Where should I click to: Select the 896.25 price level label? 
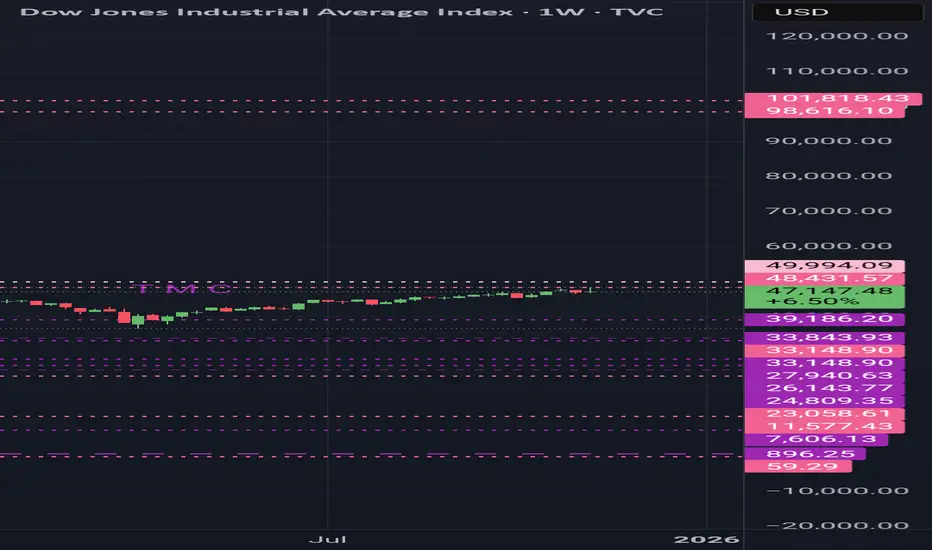[x=805, y=454]
